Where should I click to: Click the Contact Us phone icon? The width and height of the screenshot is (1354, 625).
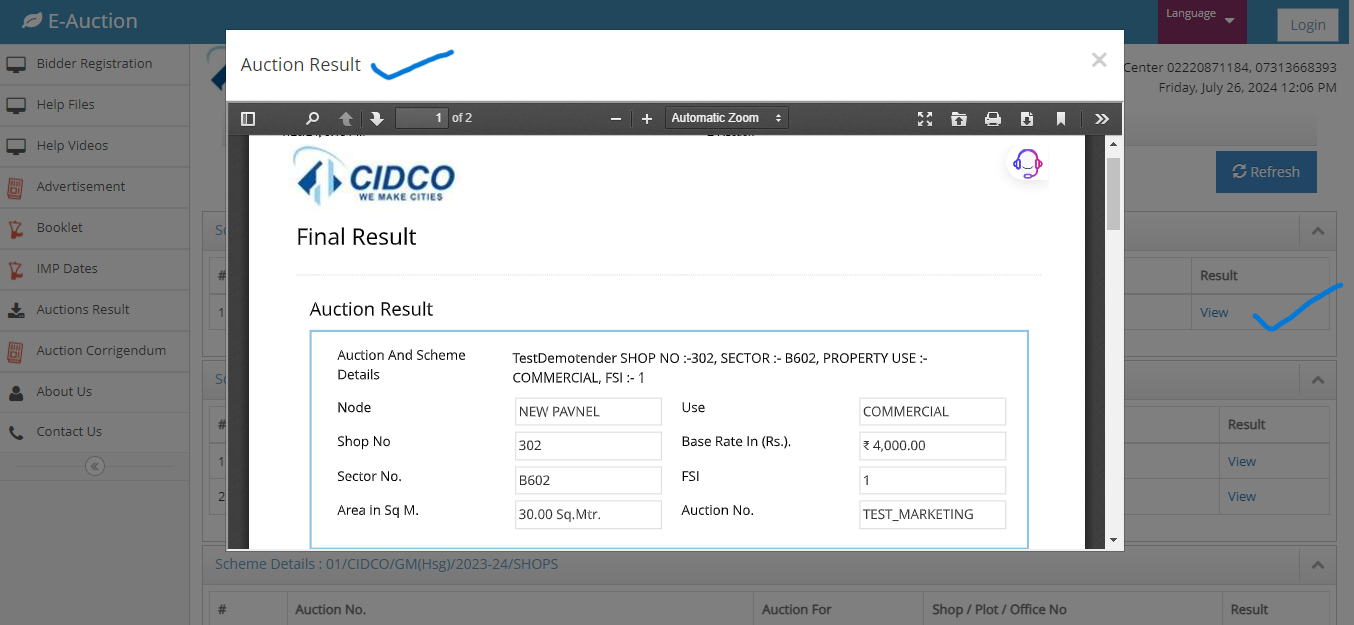(x=15, y=433)
